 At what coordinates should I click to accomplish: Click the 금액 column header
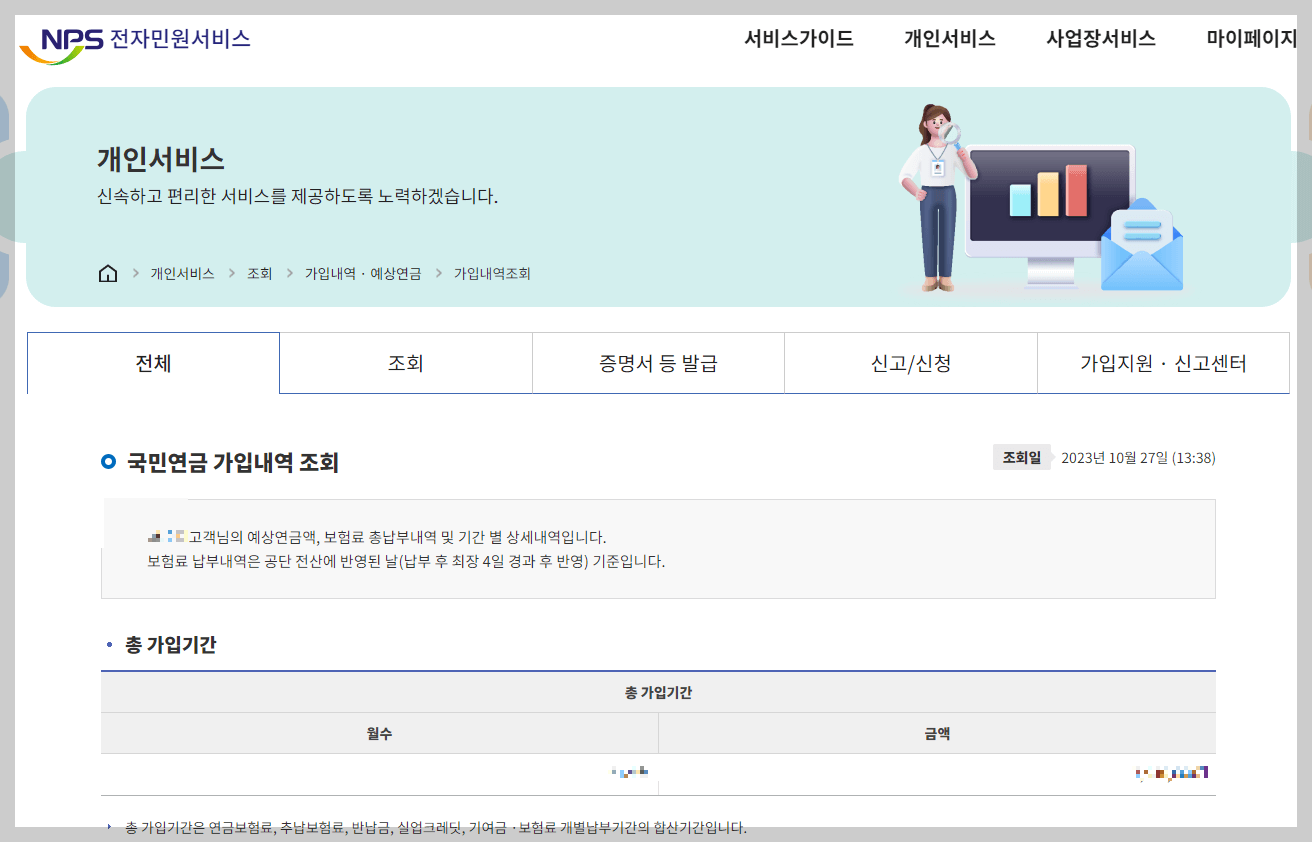938,733
